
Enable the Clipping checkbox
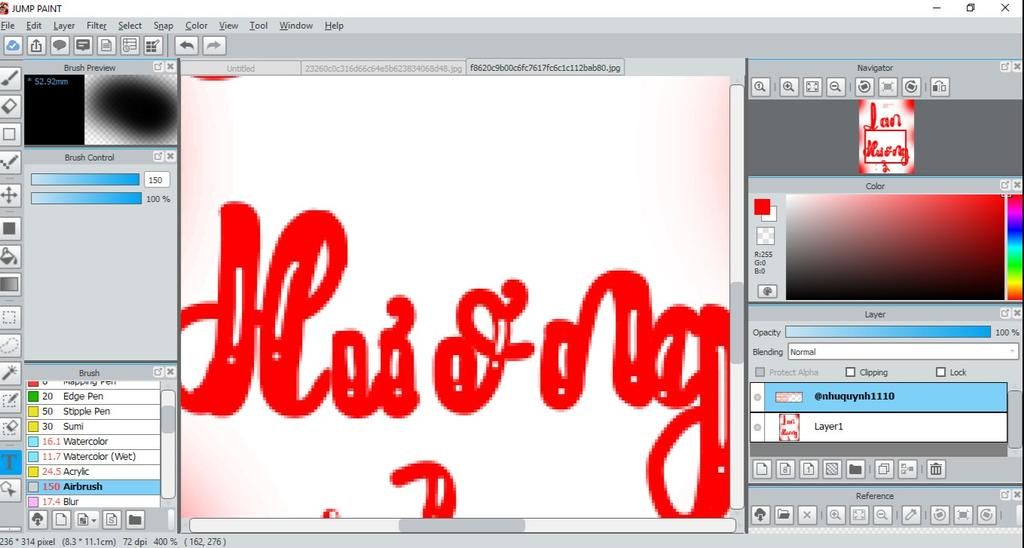pyautogui.click(x=850, y=372)
